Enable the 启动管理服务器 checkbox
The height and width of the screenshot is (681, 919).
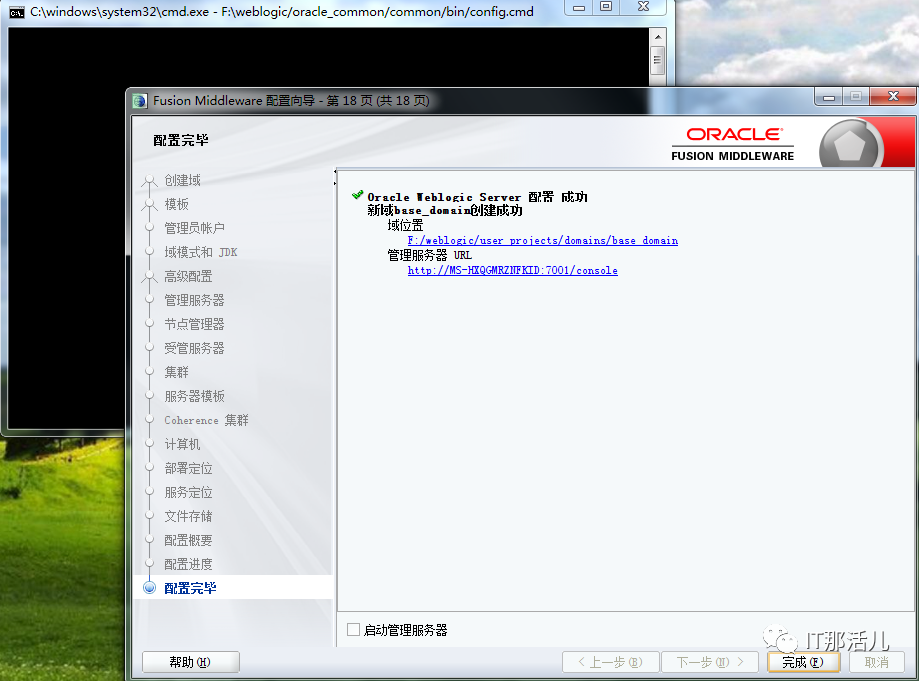tap(353, 630)
